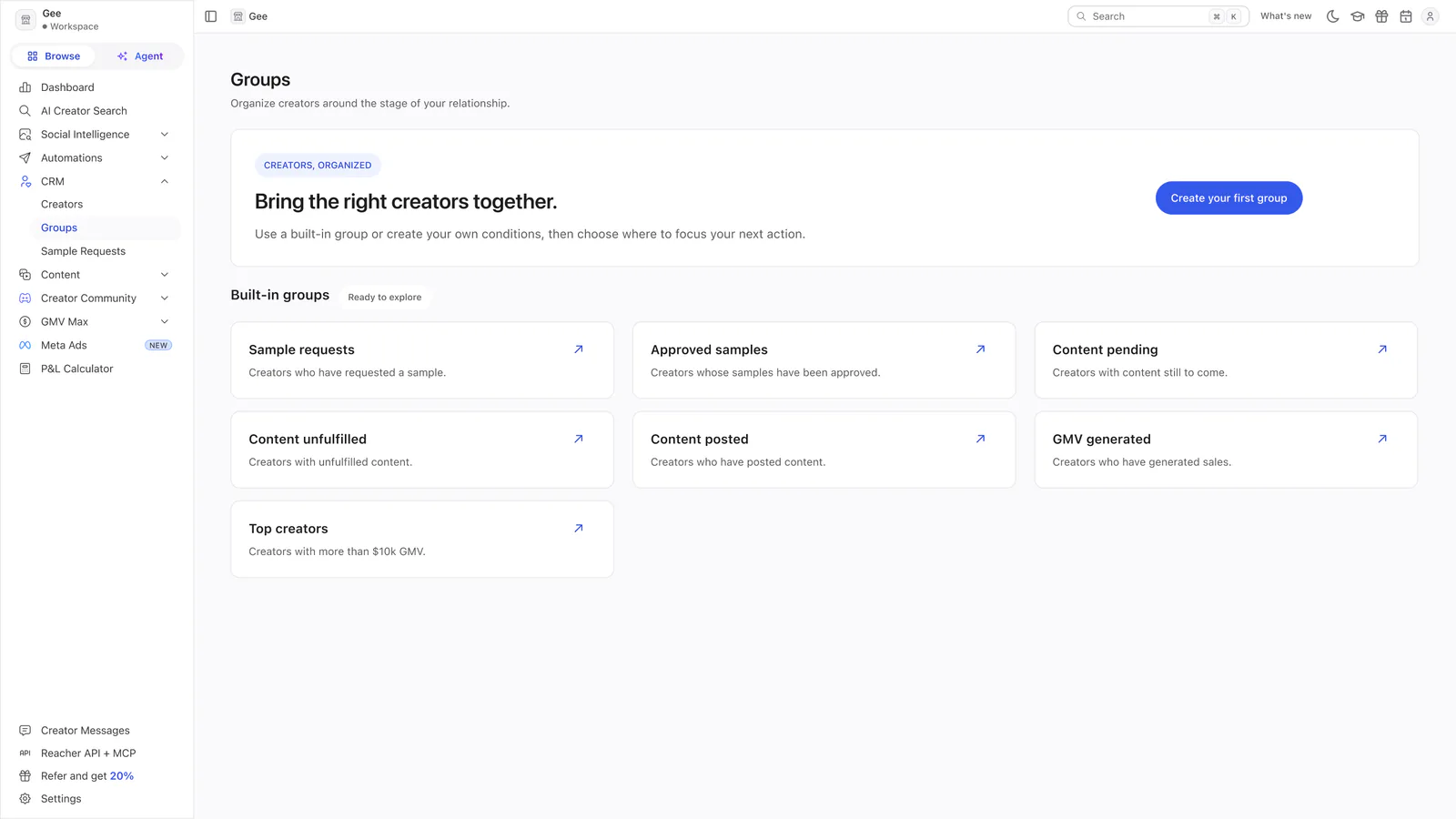
Task: Open Sample requests group arrow
Action: coord(579,349)
